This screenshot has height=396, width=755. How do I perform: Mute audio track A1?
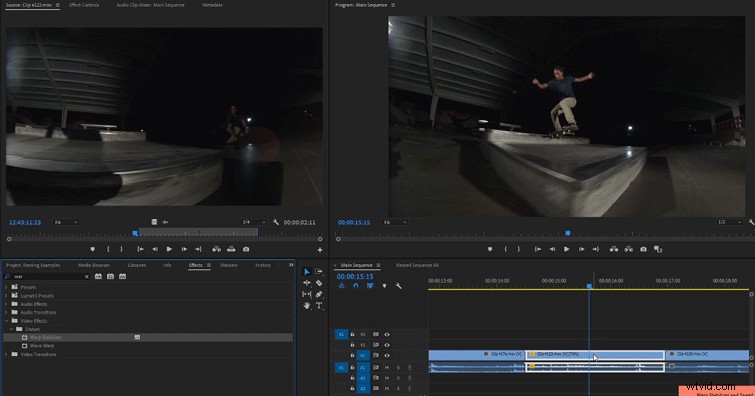tap(387, 368)
